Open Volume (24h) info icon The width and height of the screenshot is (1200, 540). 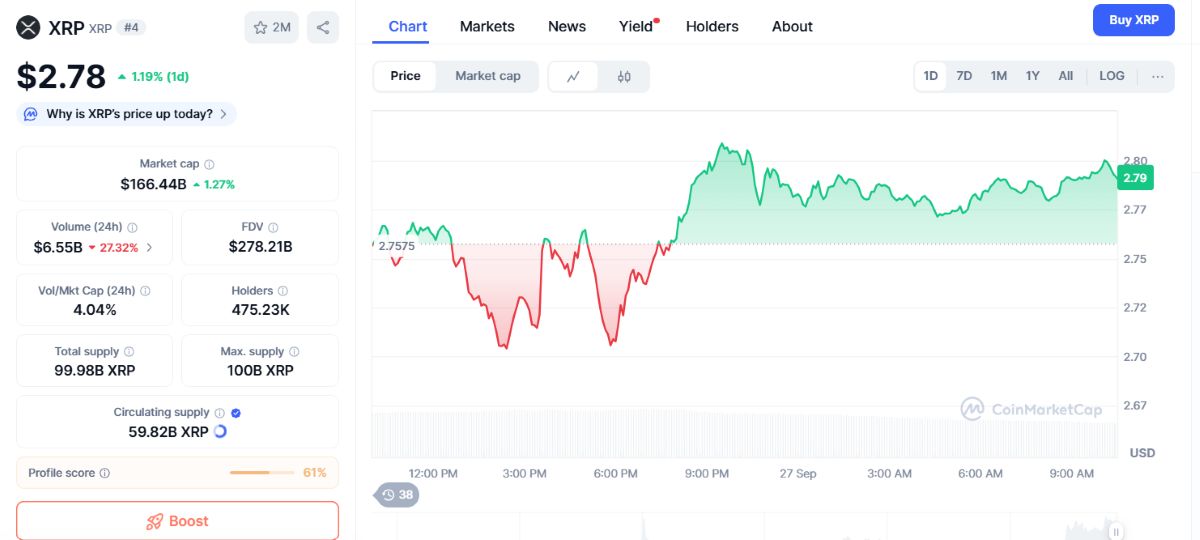132,228
